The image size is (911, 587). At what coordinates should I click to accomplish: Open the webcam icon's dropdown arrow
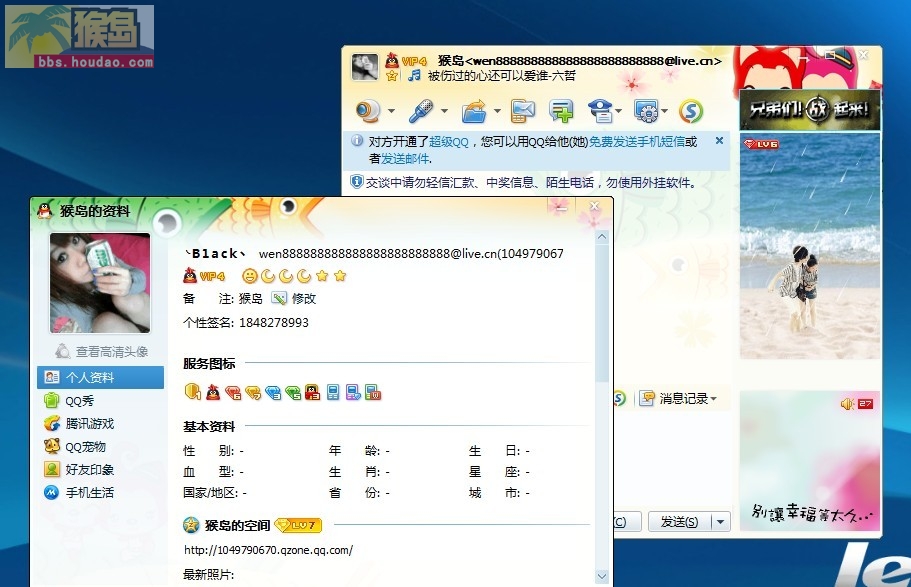pyautogui.click(x=392, y=110)
